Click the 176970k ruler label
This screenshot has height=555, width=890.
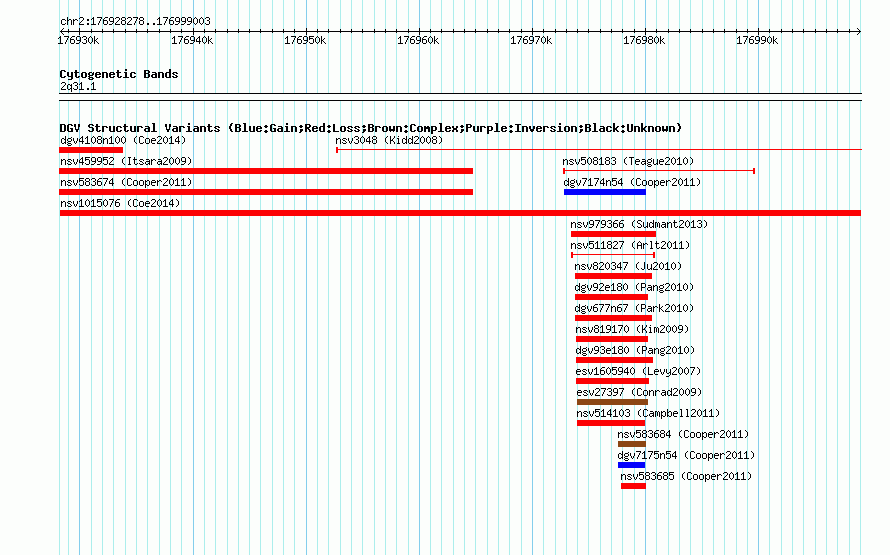click(x=531, y=40)
